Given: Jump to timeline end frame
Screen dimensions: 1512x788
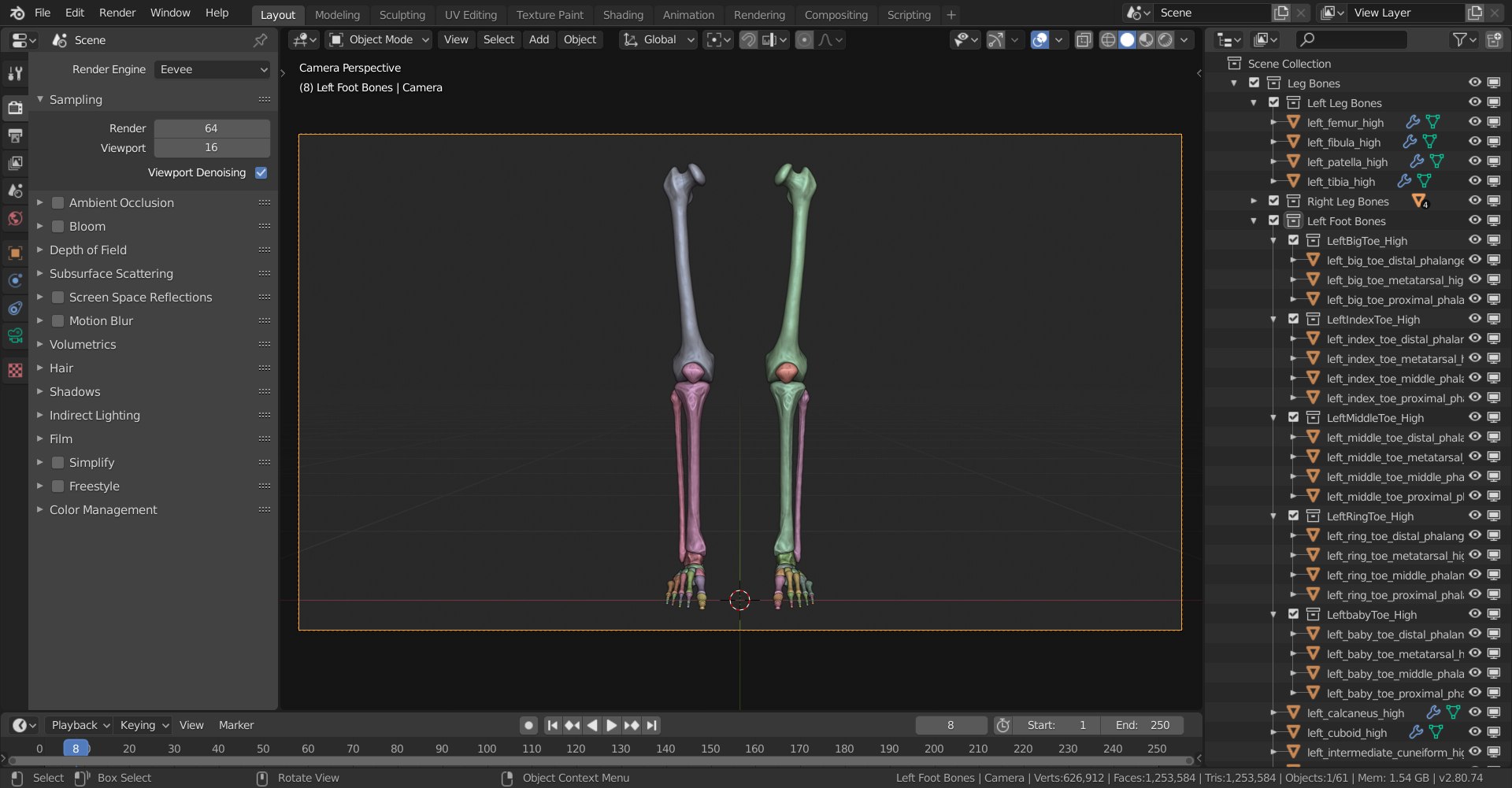Looking at the screenshot, I should [x=651, y=725].
